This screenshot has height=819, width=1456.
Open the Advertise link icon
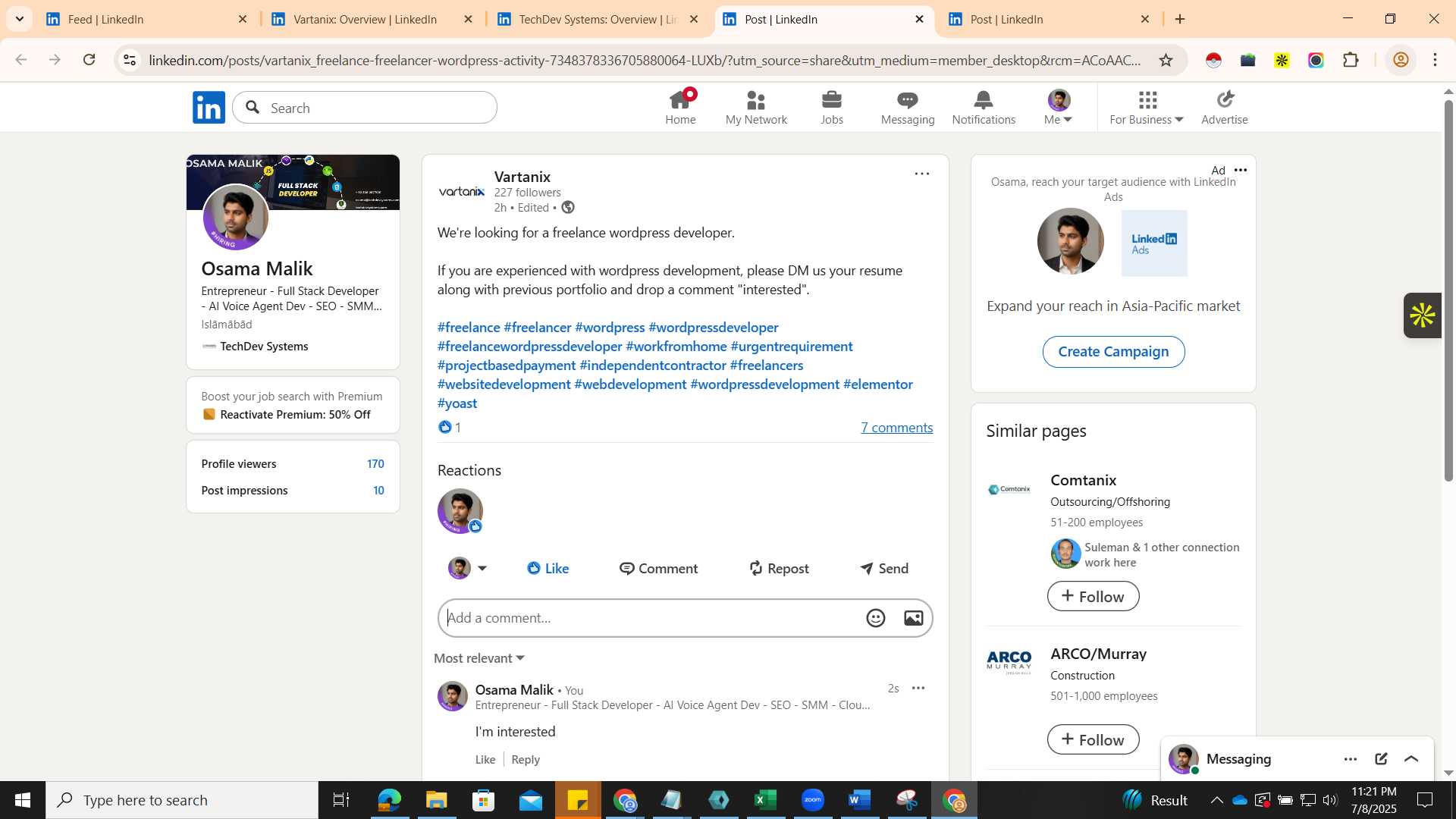1225,108
